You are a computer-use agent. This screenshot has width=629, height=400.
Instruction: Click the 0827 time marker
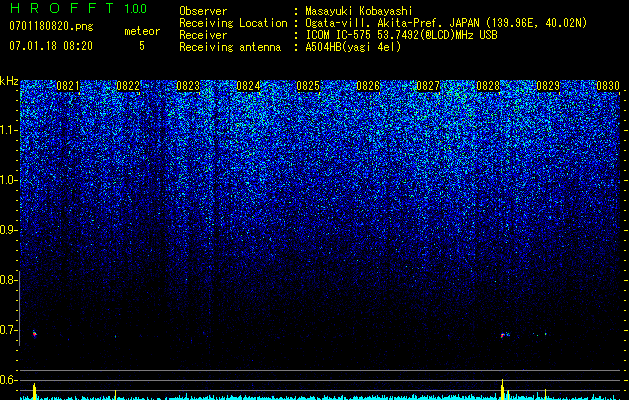428,86
